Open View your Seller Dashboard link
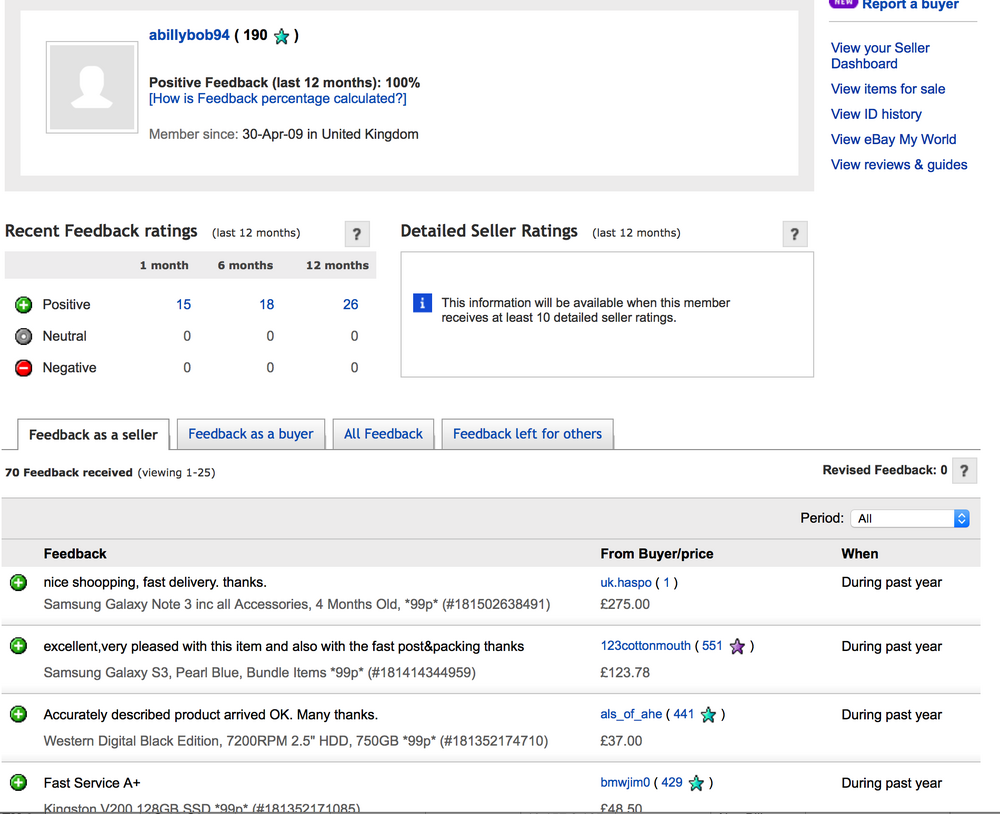 (x=880, y=56)
